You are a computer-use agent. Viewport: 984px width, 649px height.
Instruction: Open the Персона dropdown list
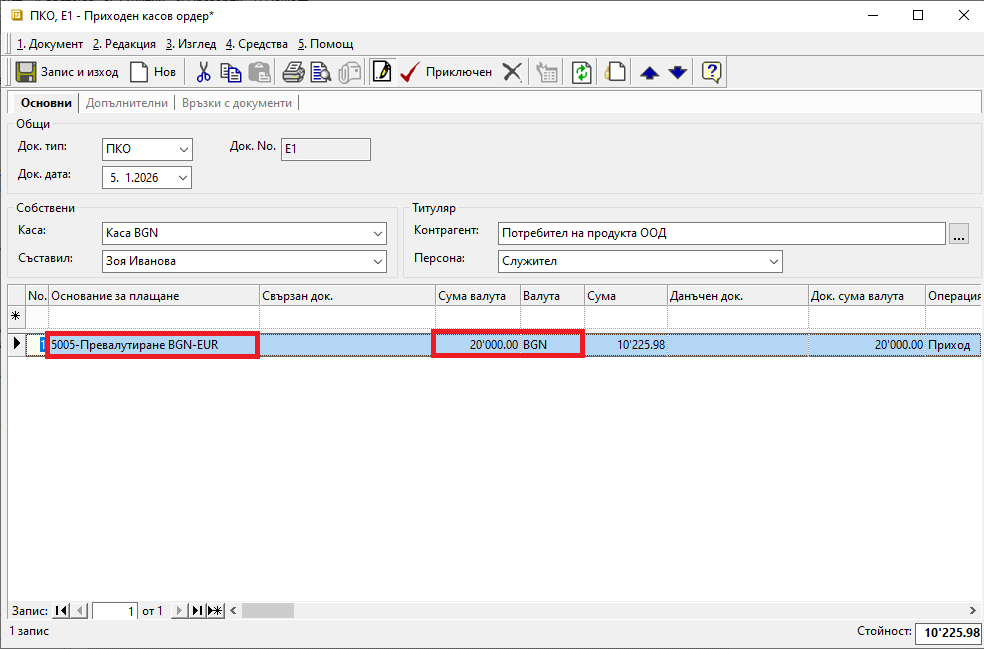773,261
